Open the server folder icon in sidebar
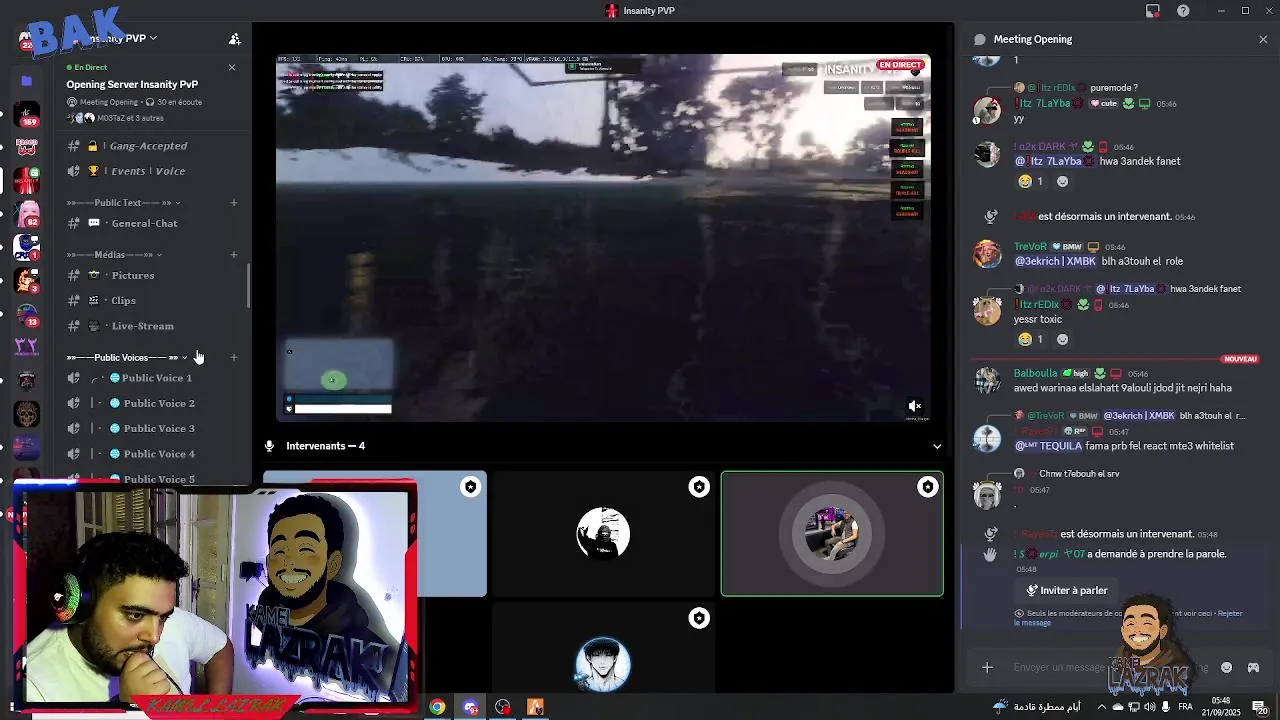The height and width of the screenshot is (720, 1280). tap(27, 80)
